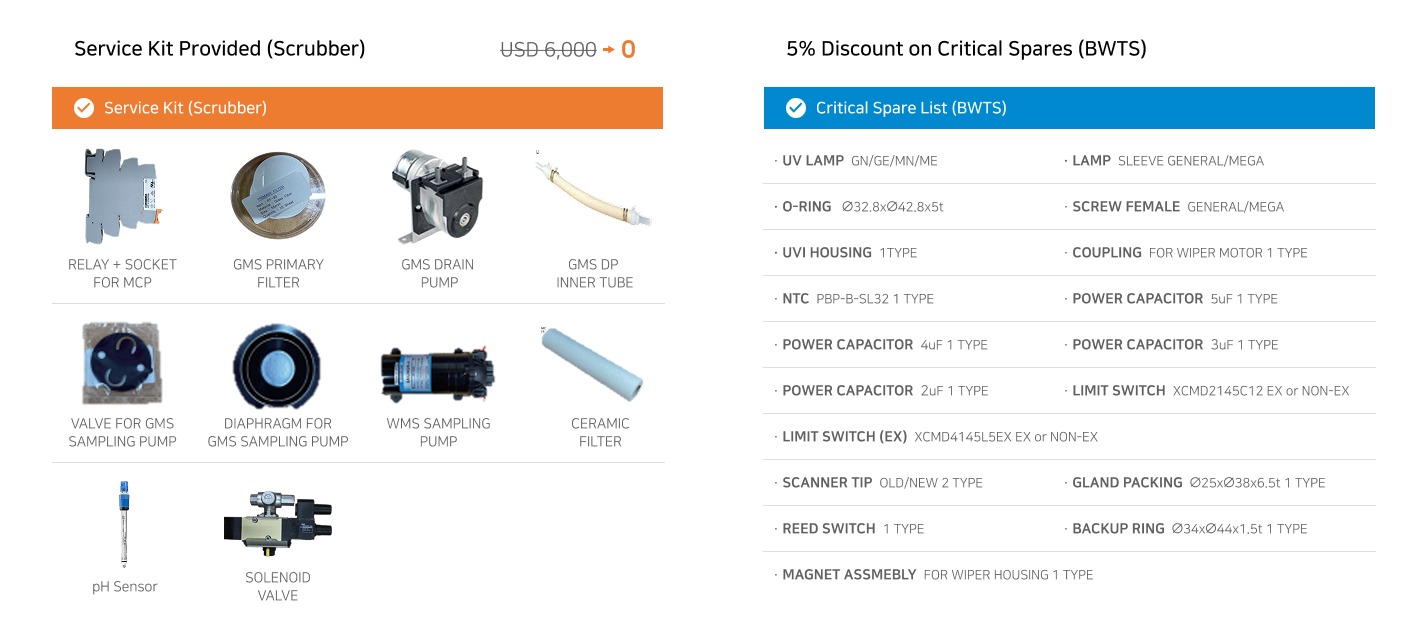Viewport: 1413px width, 639px height.
Task: Select the GMS Primary Filter picture
Action: click(278, 196)
